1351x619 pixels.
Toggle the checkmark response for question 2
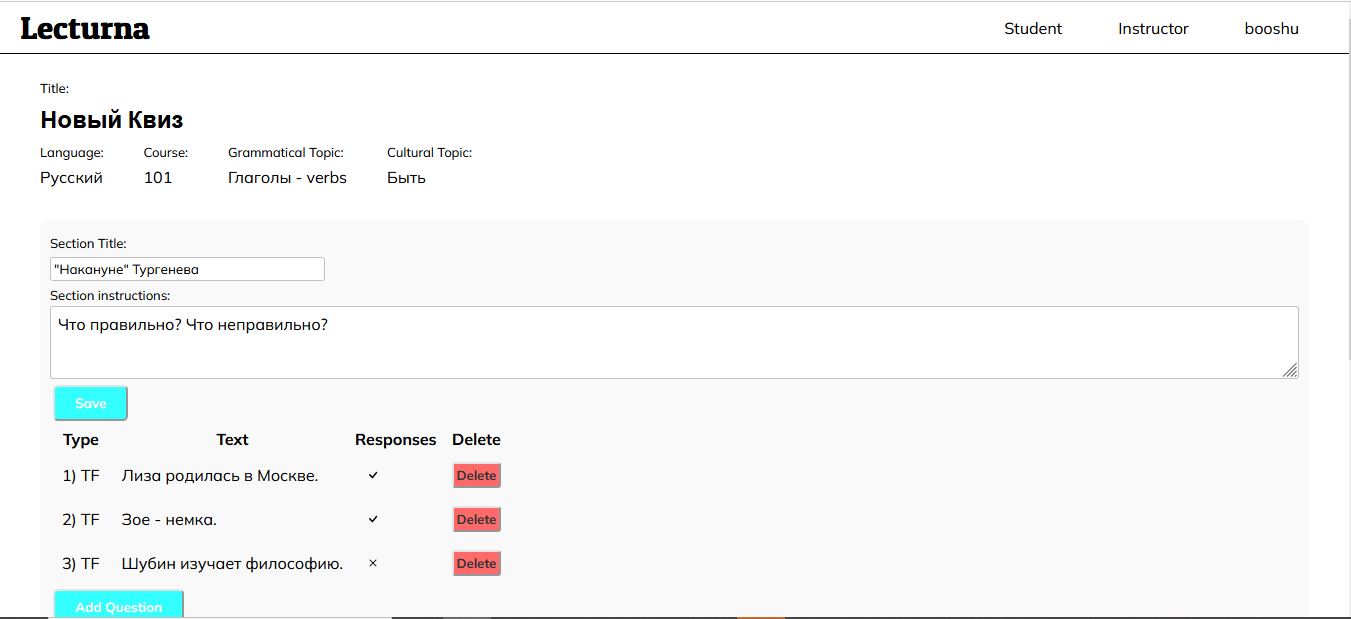[372, 519]
